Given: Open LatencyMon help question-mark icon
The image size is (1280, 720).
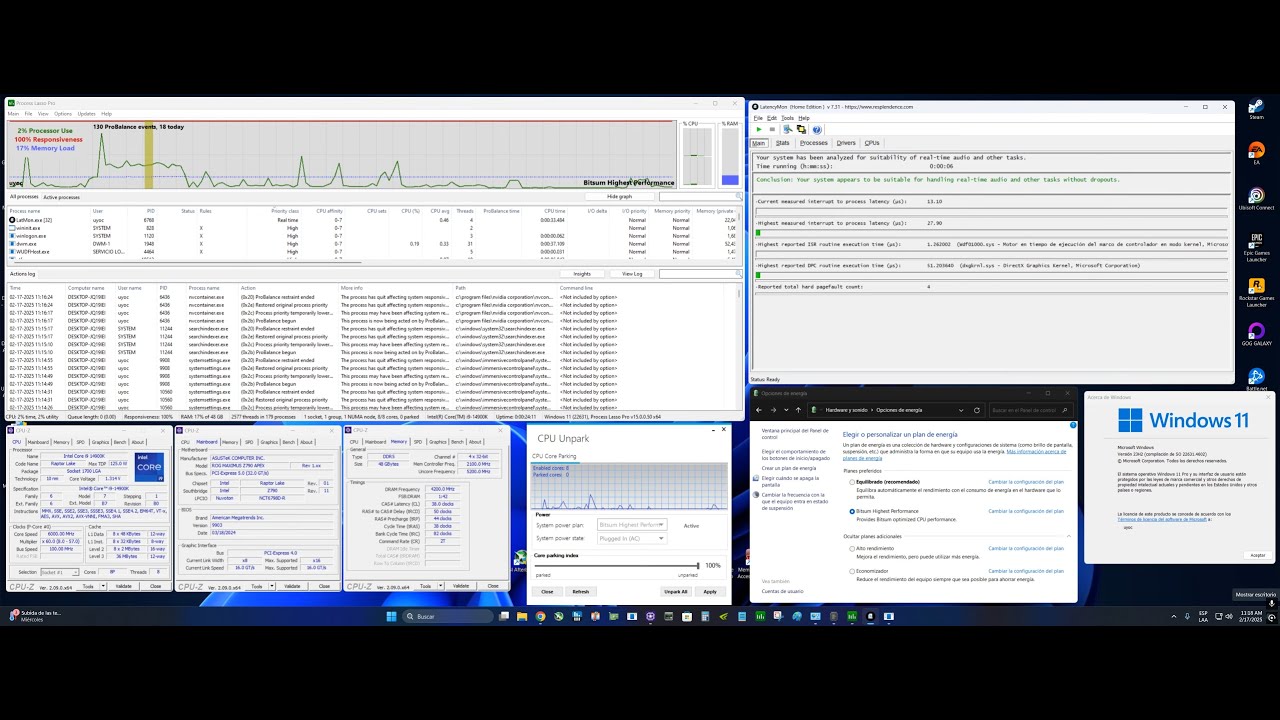Looking at the screenshot, I should point(817,129).
